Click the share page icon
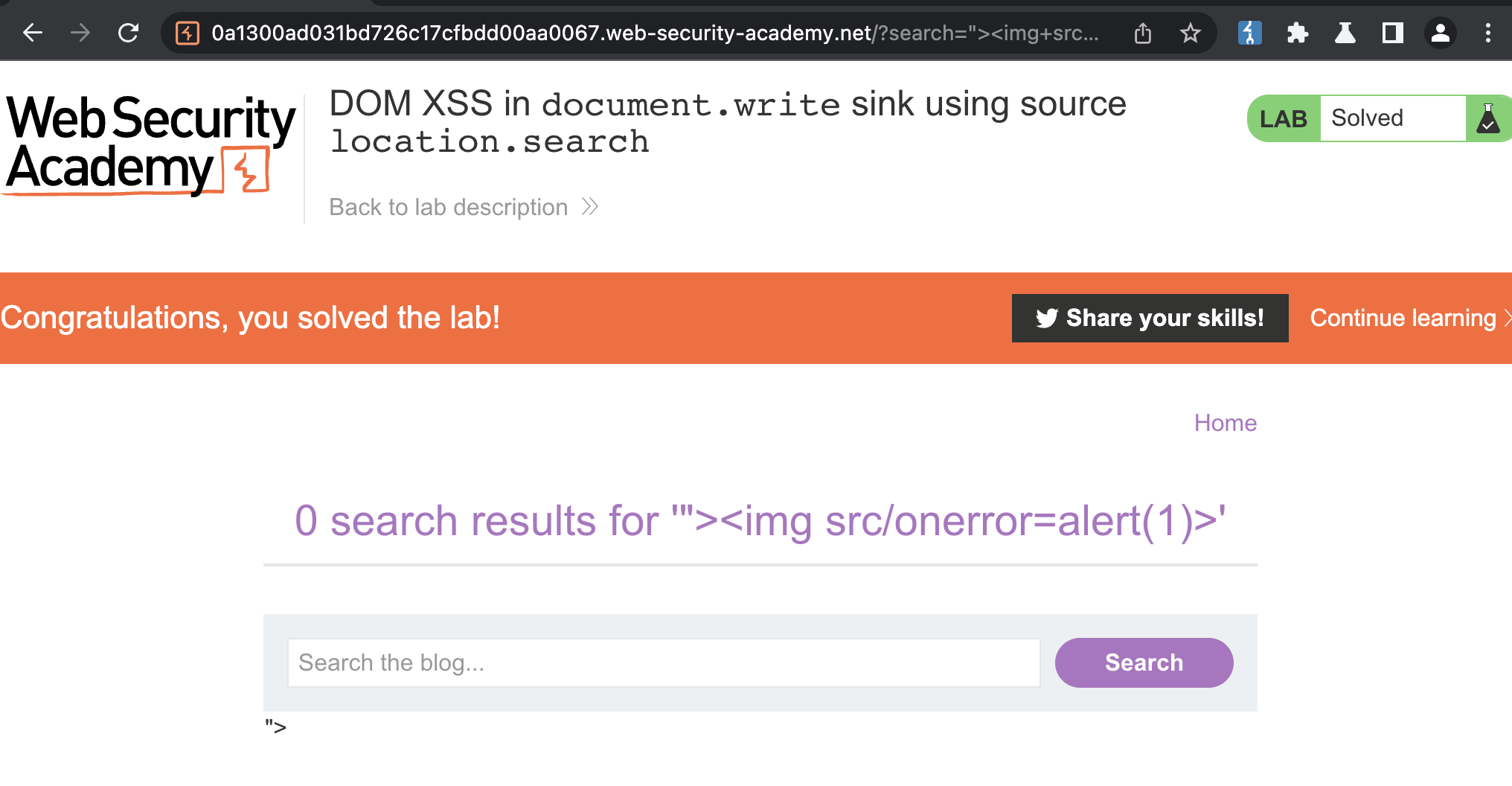The width and height of the screenshot is (1512, 786). pyautogui.click(x=1143, y=33)
